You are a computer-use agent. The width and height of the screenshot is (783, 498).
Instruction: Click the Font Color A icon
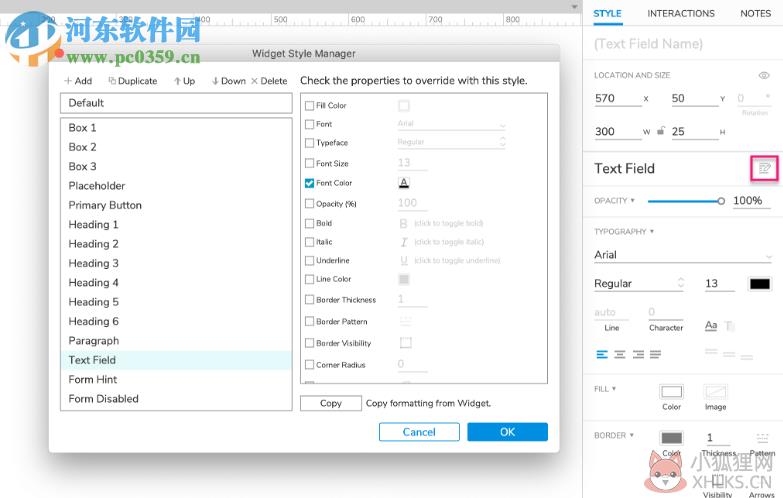pyautogui.click(x=404, y=183)
